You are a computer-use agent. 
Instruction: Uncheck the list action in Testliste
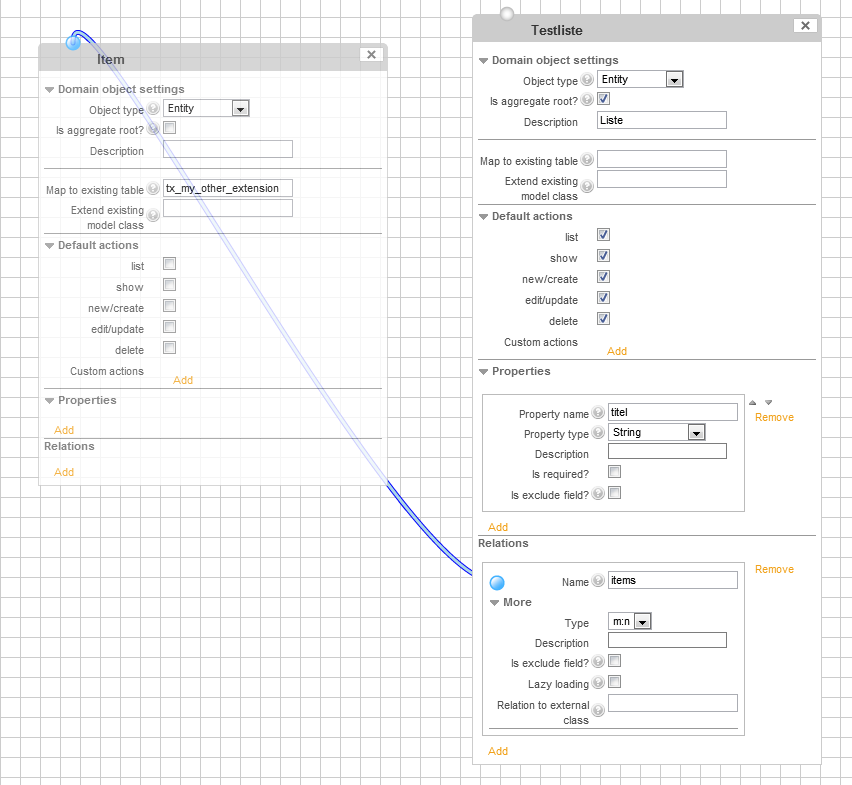[x=603, y=235]
